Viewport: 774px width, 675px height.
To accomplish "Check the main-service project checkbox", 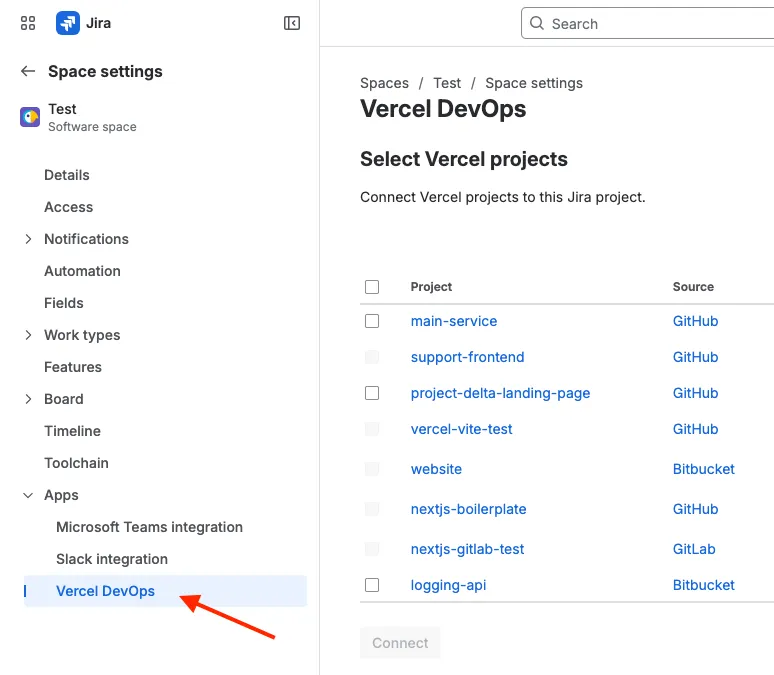I will [x=372, y=321].
